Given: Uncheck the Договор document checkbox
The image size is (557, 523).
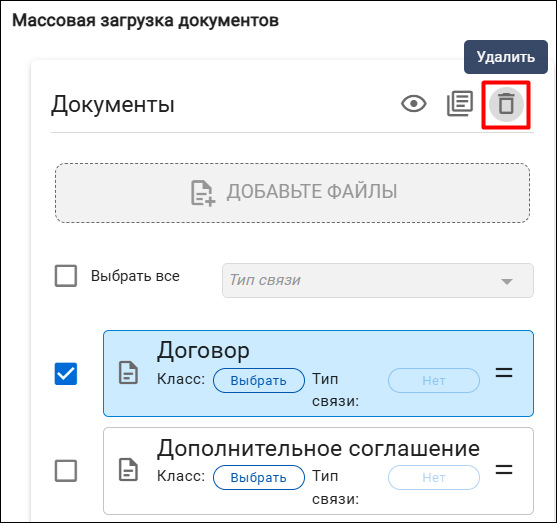Looking at the screenshot, I should 66,374.
